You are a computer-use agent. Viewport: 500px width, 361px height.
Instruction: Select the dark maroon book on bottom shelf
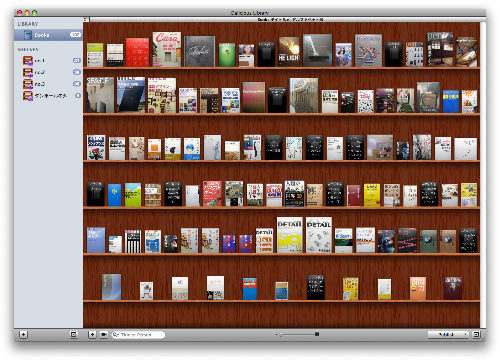453,288
